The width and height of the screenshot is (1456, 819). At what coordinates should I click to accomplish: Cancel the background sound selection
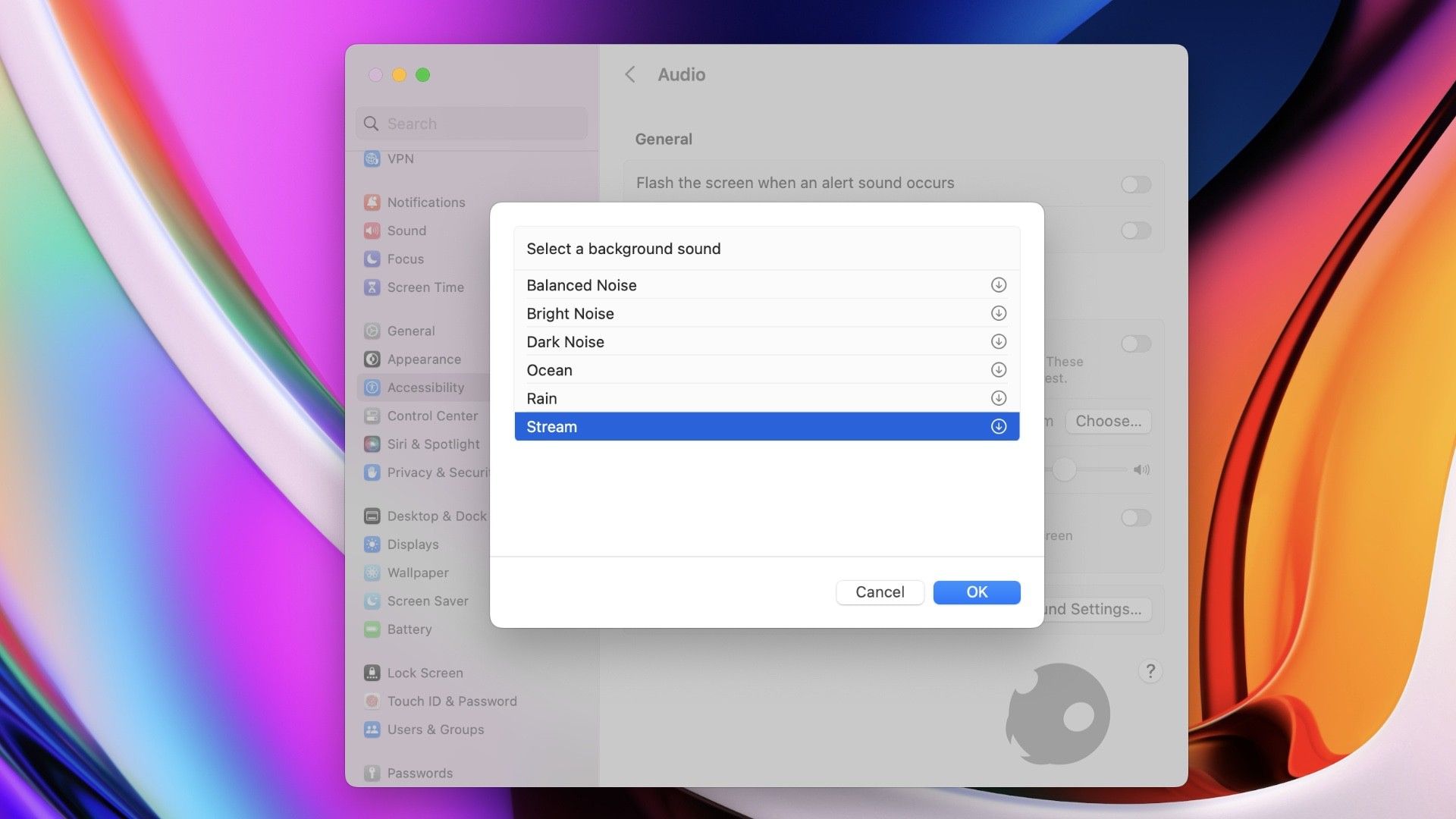point(880,592)
